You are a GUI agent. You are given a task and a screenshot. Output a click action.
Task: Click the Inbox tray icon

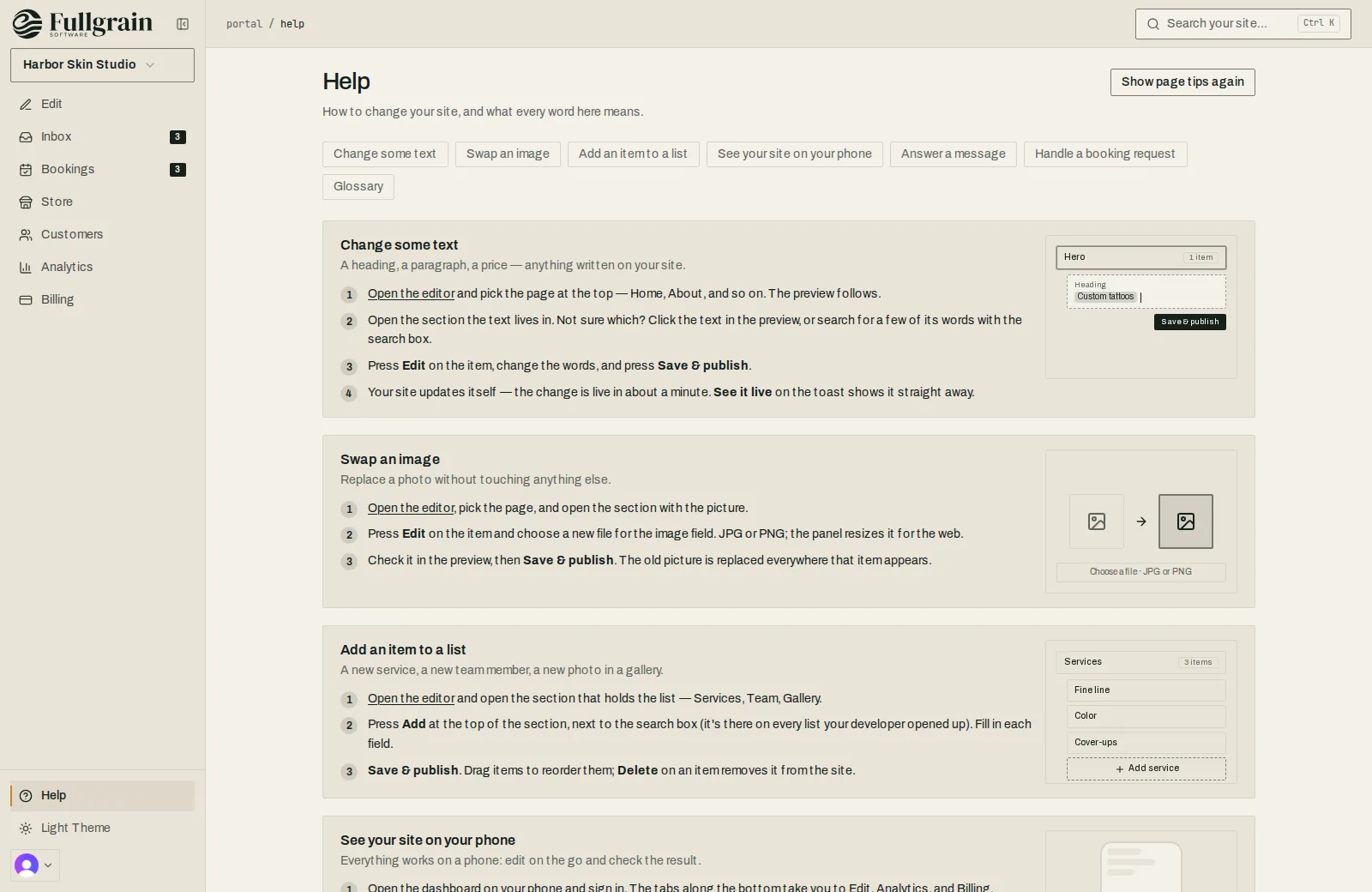(x=26, y=137)
